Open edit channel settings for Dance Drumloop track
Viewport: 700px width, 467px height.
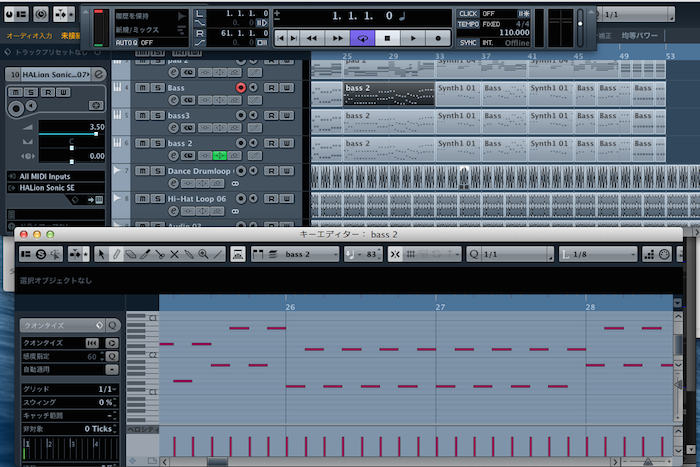(x=173, y=183)
